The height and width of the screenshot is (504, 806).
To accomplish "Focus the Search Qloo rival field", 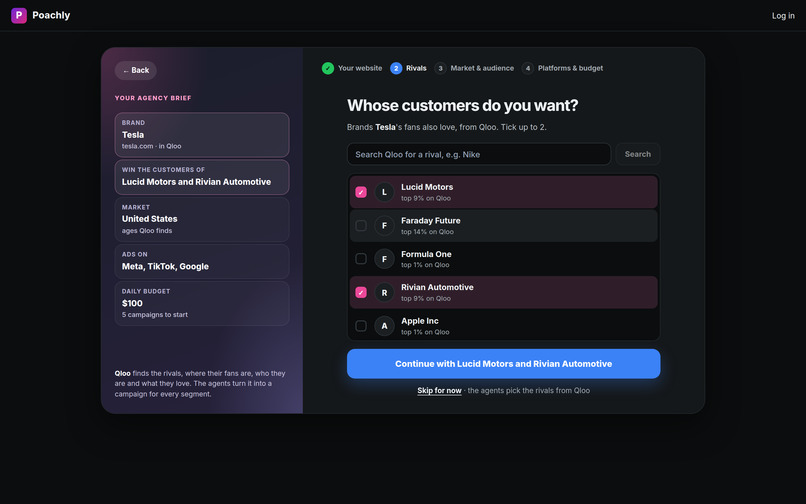I will click(x=479, y=154).
